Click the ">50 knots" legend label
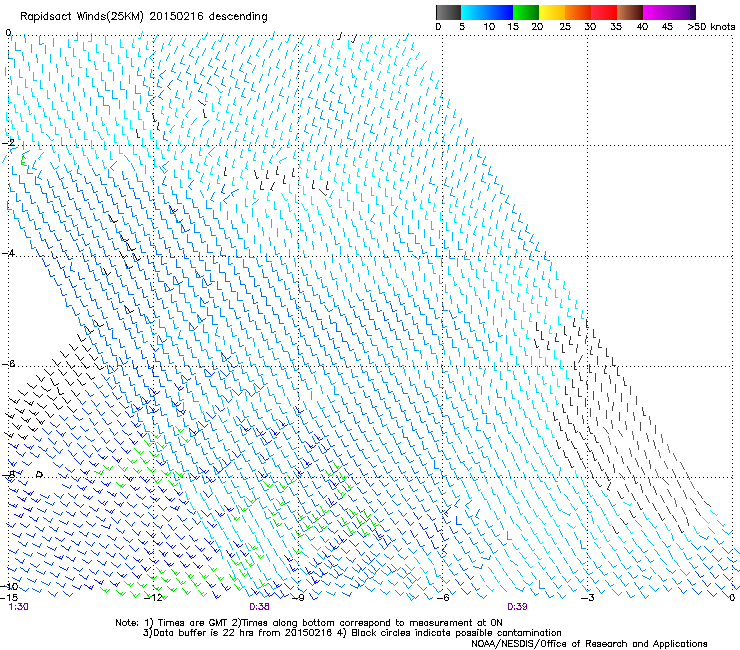 (x=711, y=27)
